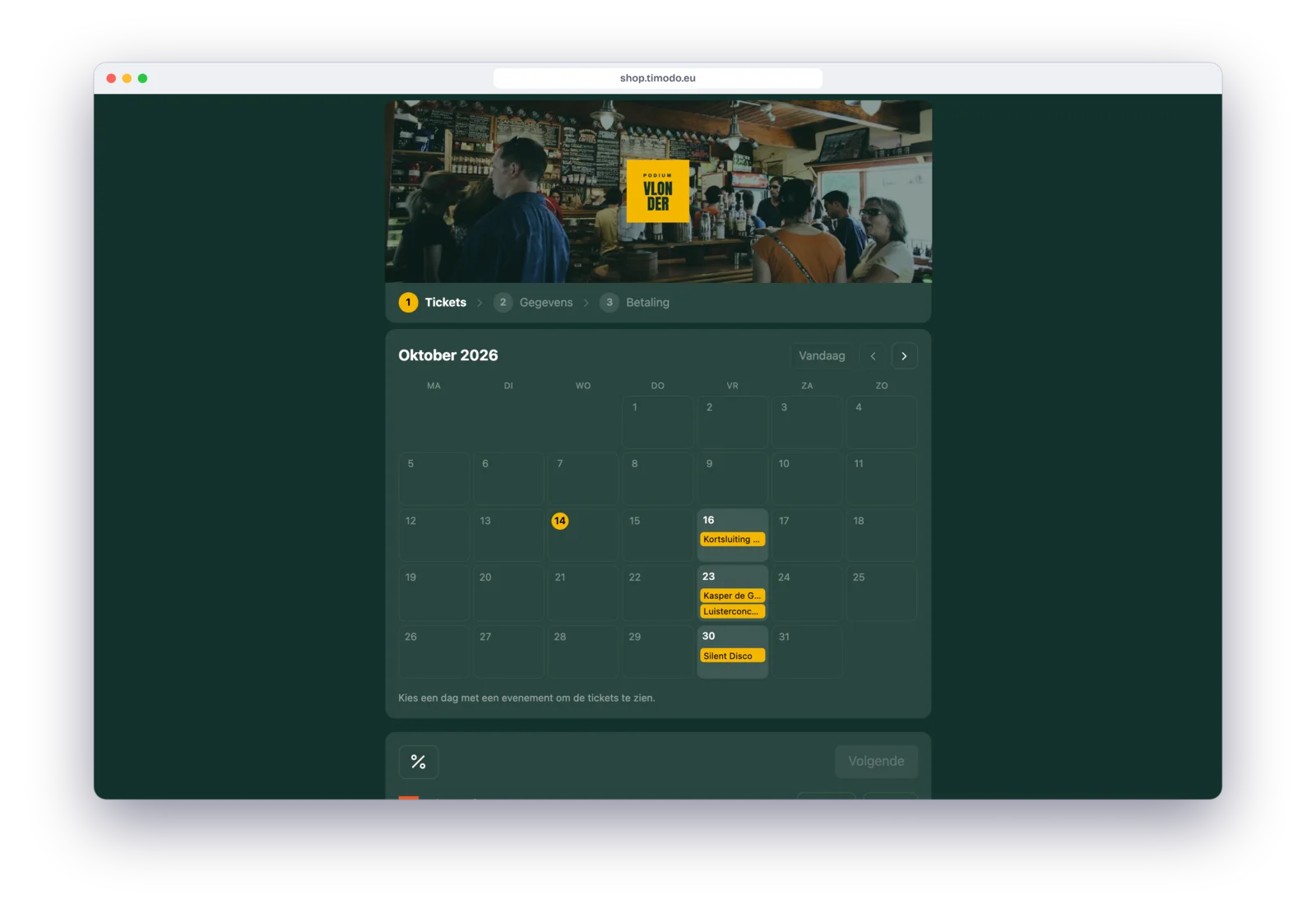1316x909 pixels.
Task: Click the Volgende button
Action: 876,762
